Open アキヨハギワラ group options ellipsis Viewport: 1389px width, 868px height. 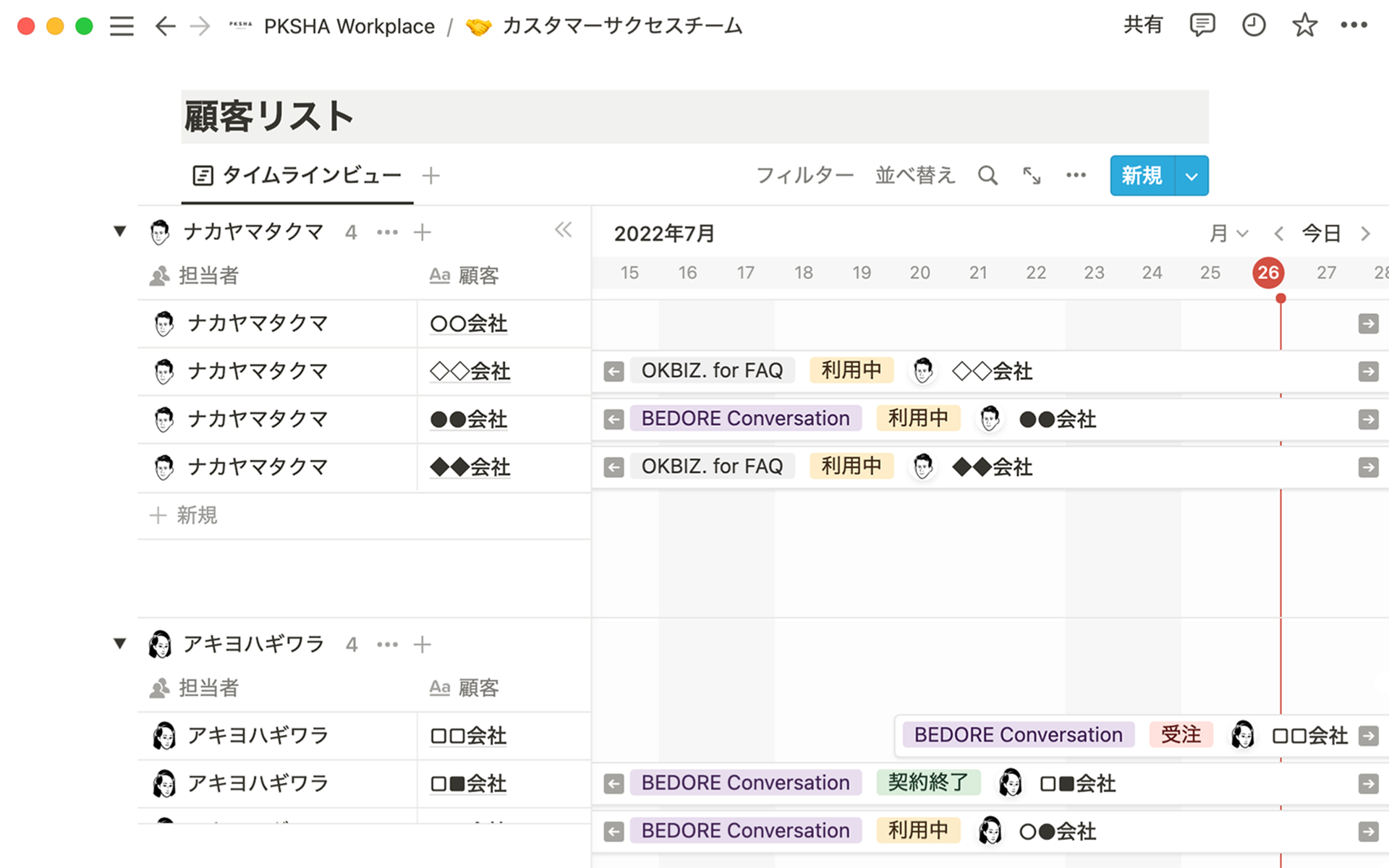coord(388,644)
